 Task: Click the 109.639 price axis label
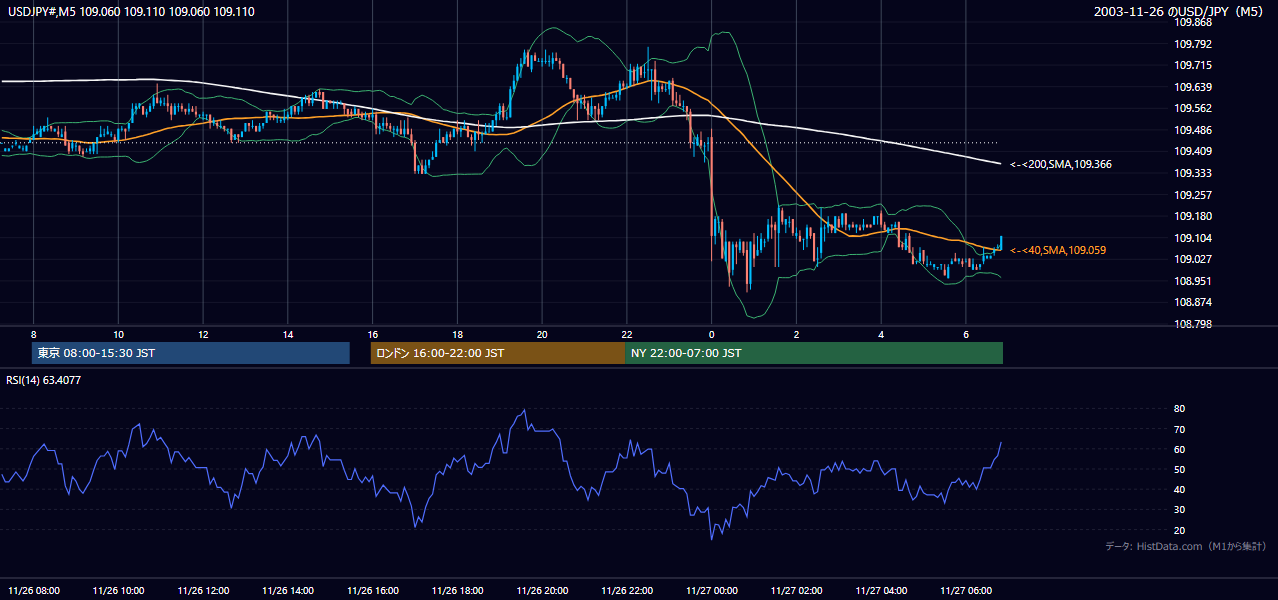tap(1192, 87)
